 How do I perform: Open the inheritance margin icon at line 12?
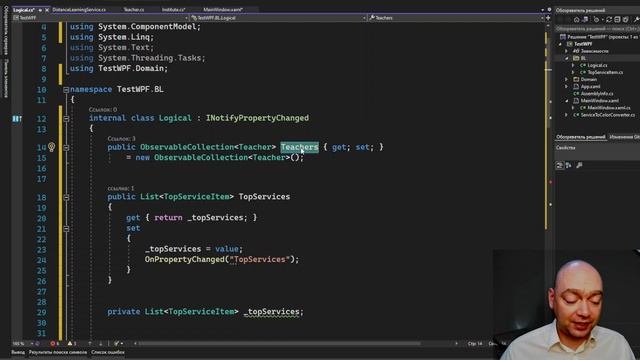coord(16,119)
